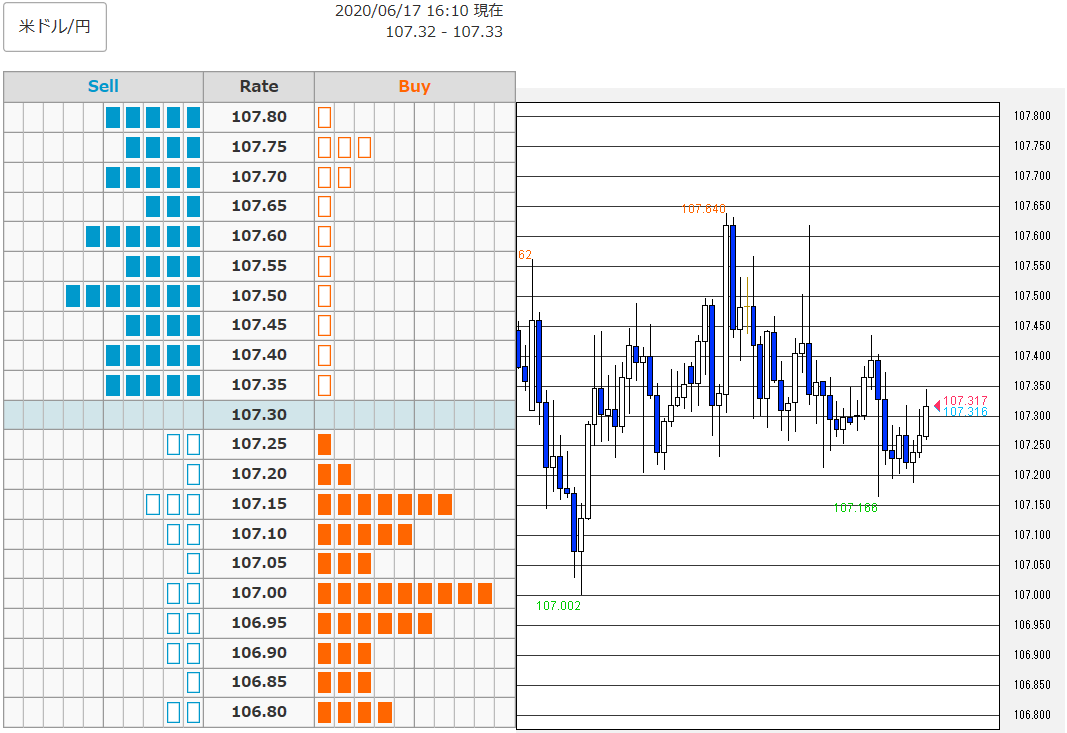Click the 107.80 rate row

(259, 117)
